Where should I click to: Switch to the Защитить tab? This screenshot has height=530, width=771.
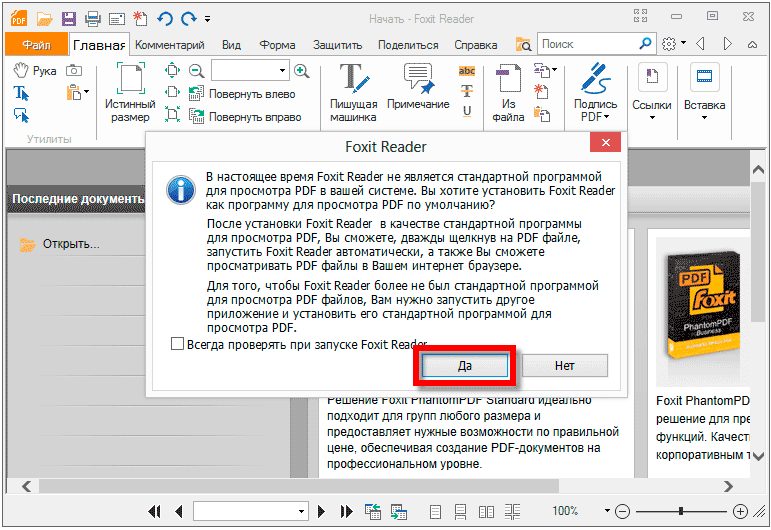[x=337, y=45]
